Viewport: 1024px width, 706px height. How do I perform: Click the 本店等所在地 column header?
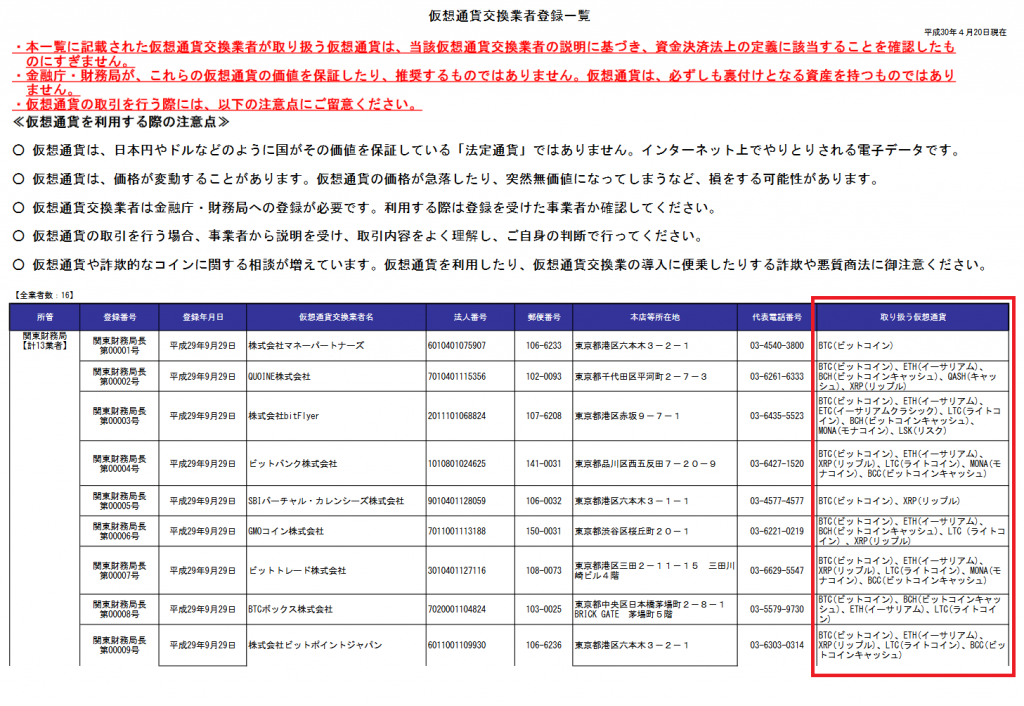coord(655,317)
